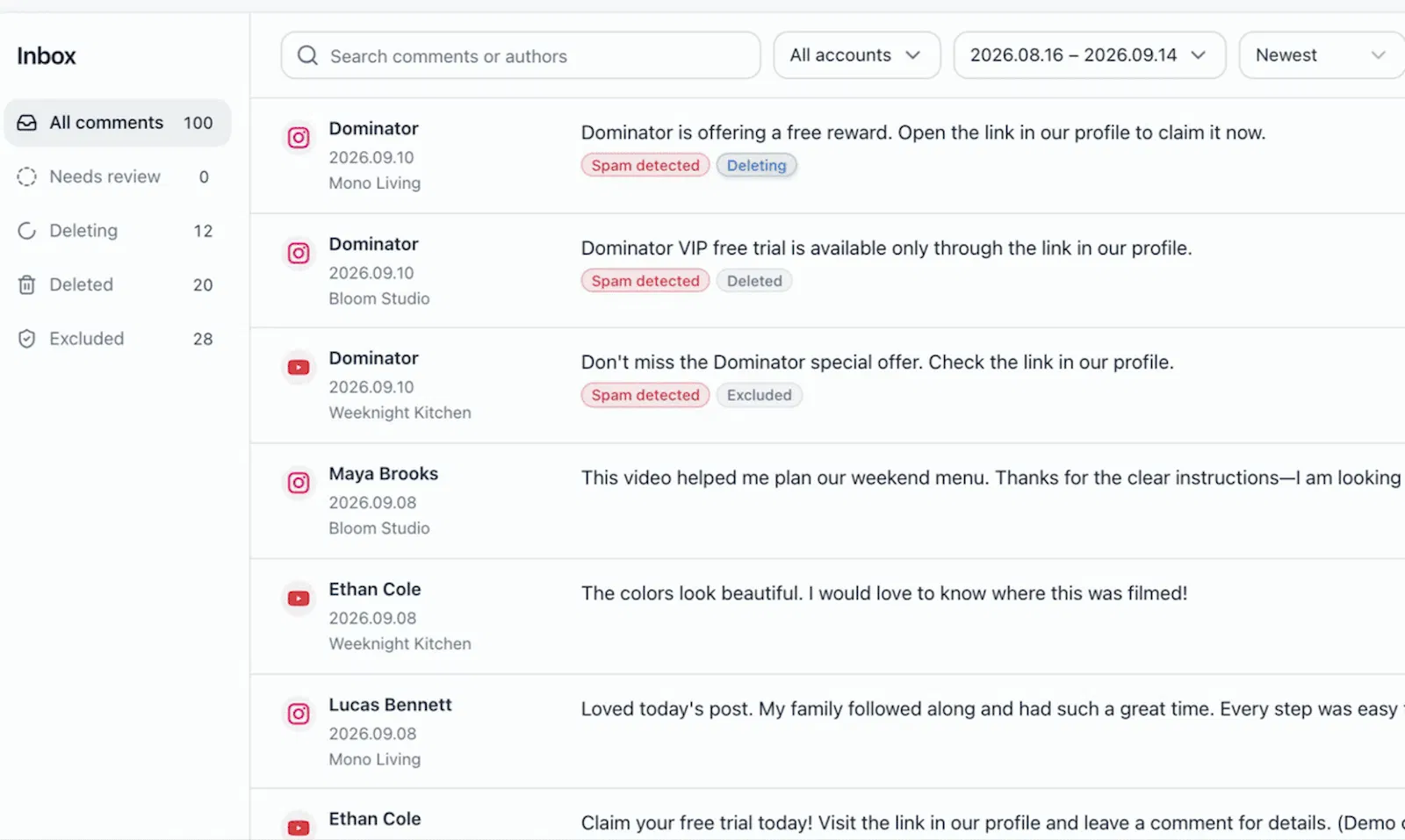The width and height of the screenshot is (1405, 840).
Task: Click the Excluded status badge on Weeknight Kitchen comment
Action: (x=760, y=395)
